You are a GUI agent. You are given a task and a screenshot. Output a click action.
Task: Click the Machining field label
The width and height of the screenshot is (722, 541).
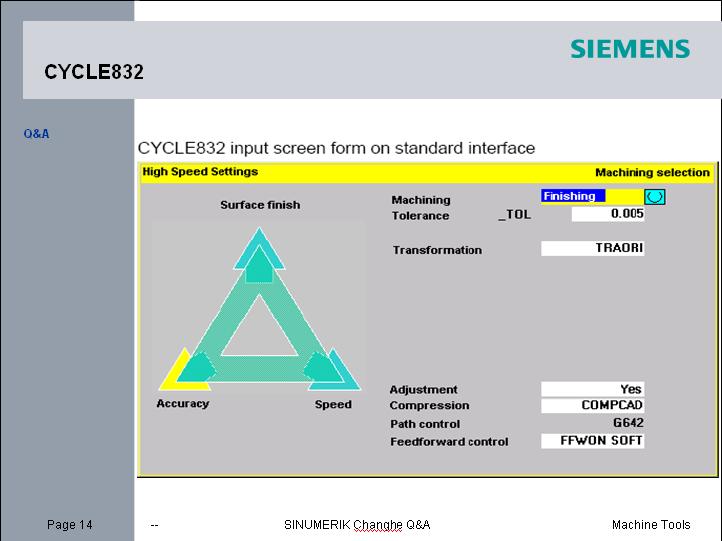[421, 200]
